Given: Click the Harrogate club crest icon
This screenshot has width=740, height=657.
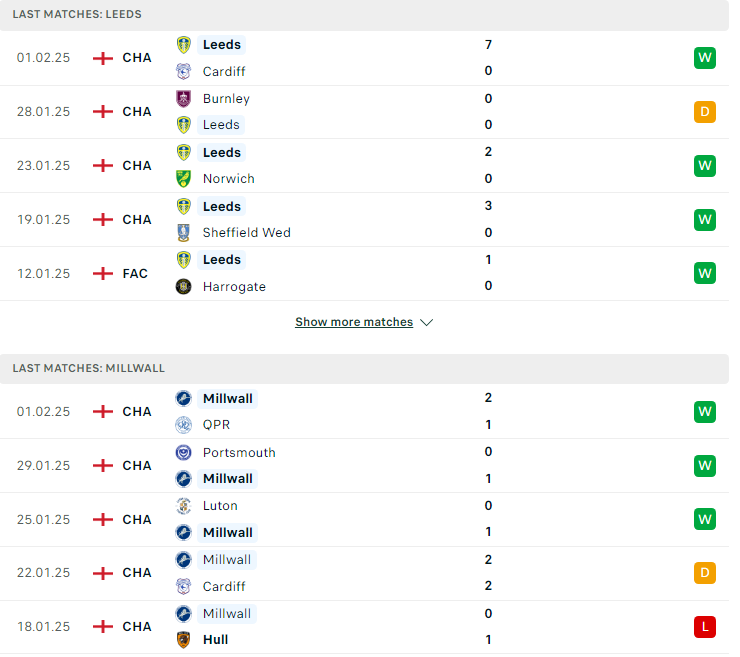Looking at the screenshot, I should tap(184, 286).
